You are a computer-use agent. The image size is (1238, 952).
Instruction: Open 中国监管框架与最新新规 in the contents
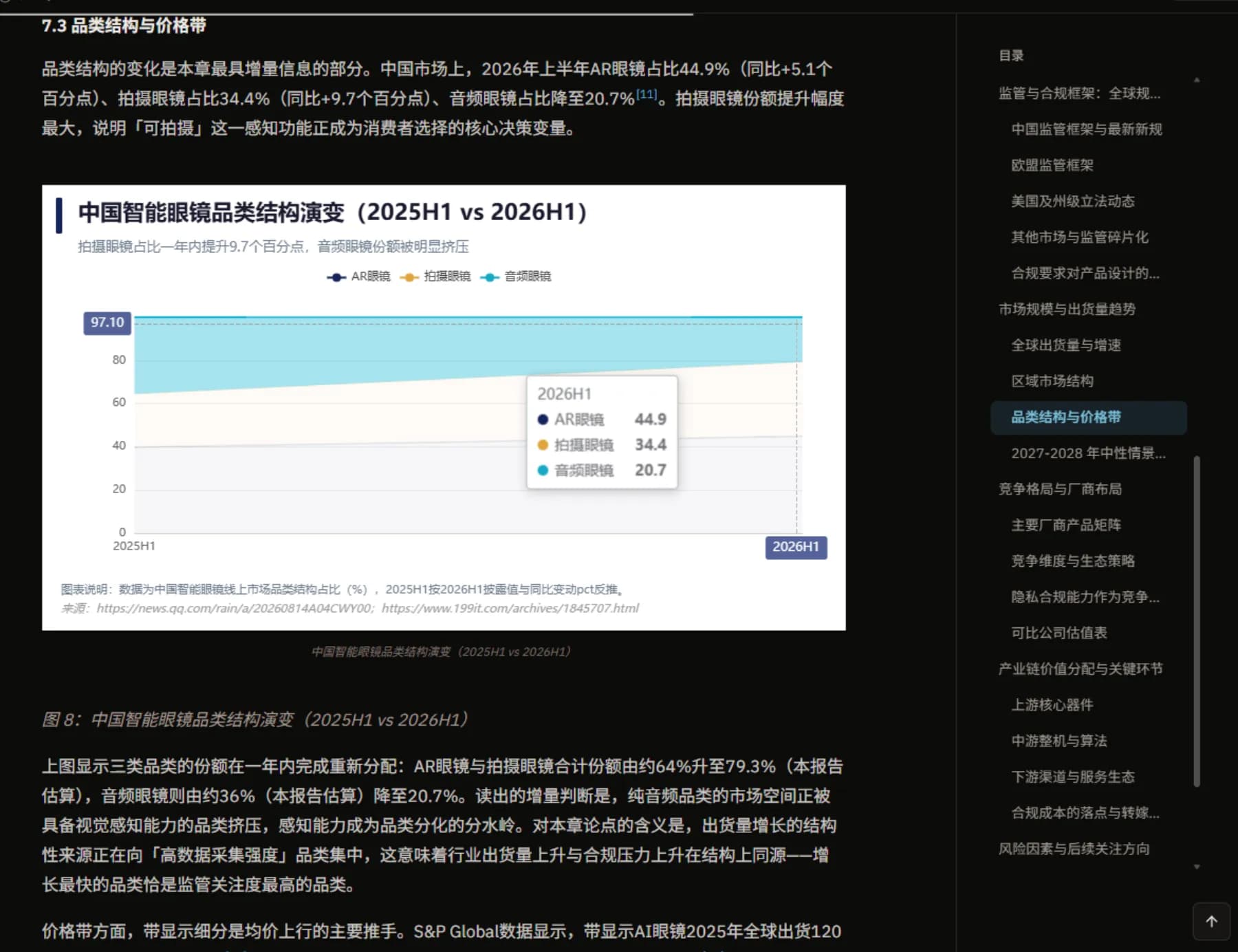[x=1087, y=129]
